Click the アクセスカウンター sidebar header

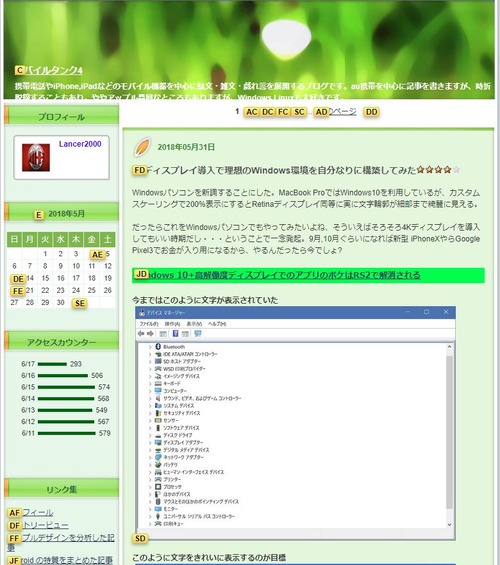pyautogui.click(x=61, y=342)
